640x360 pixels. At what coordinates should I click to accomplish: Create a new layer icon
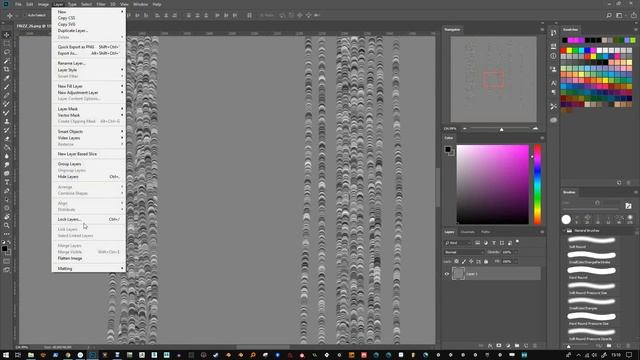[x=526, y=346]
